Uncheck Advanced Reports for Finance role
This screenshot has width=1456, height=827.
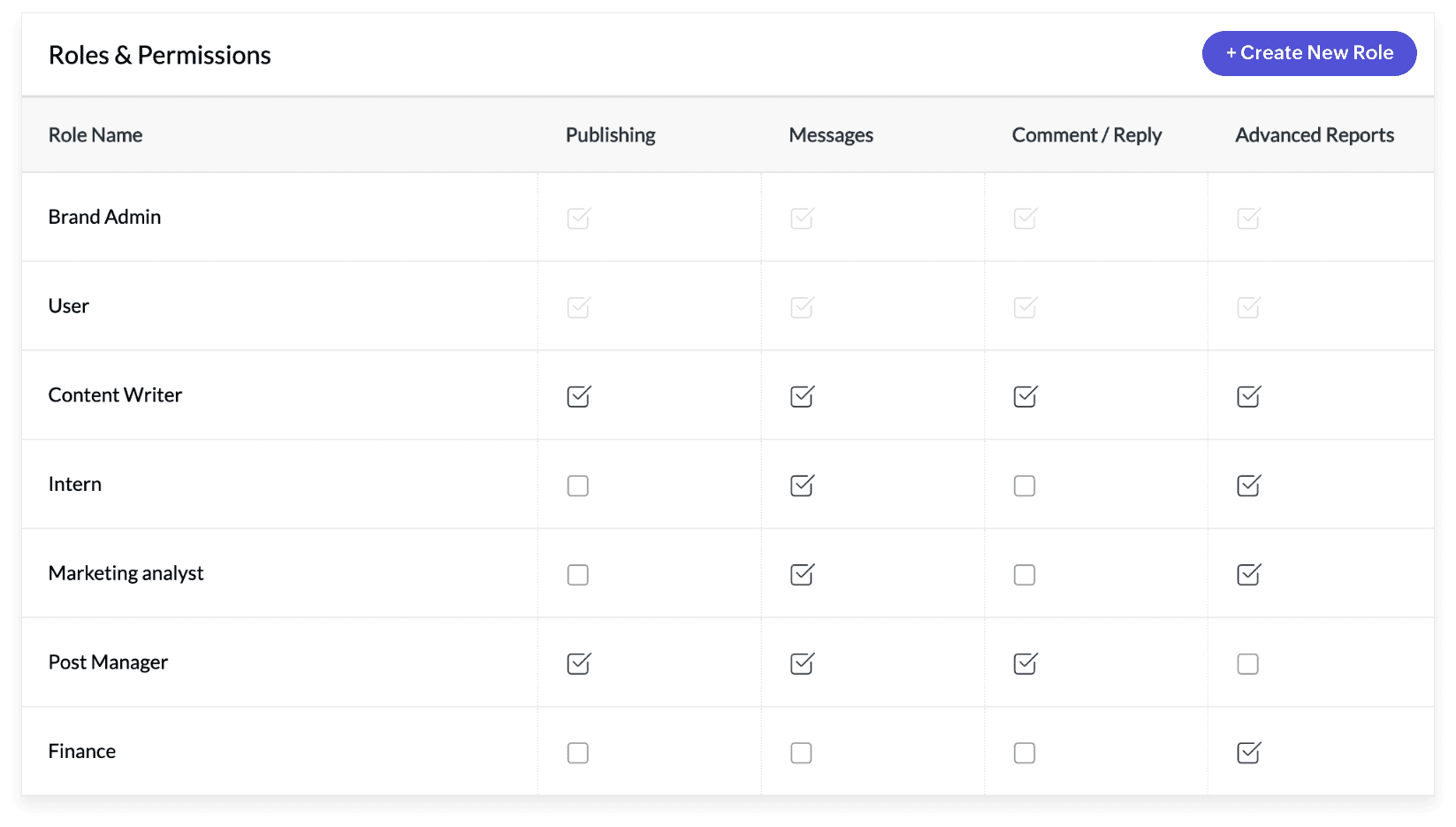[x=1248, y=753]
